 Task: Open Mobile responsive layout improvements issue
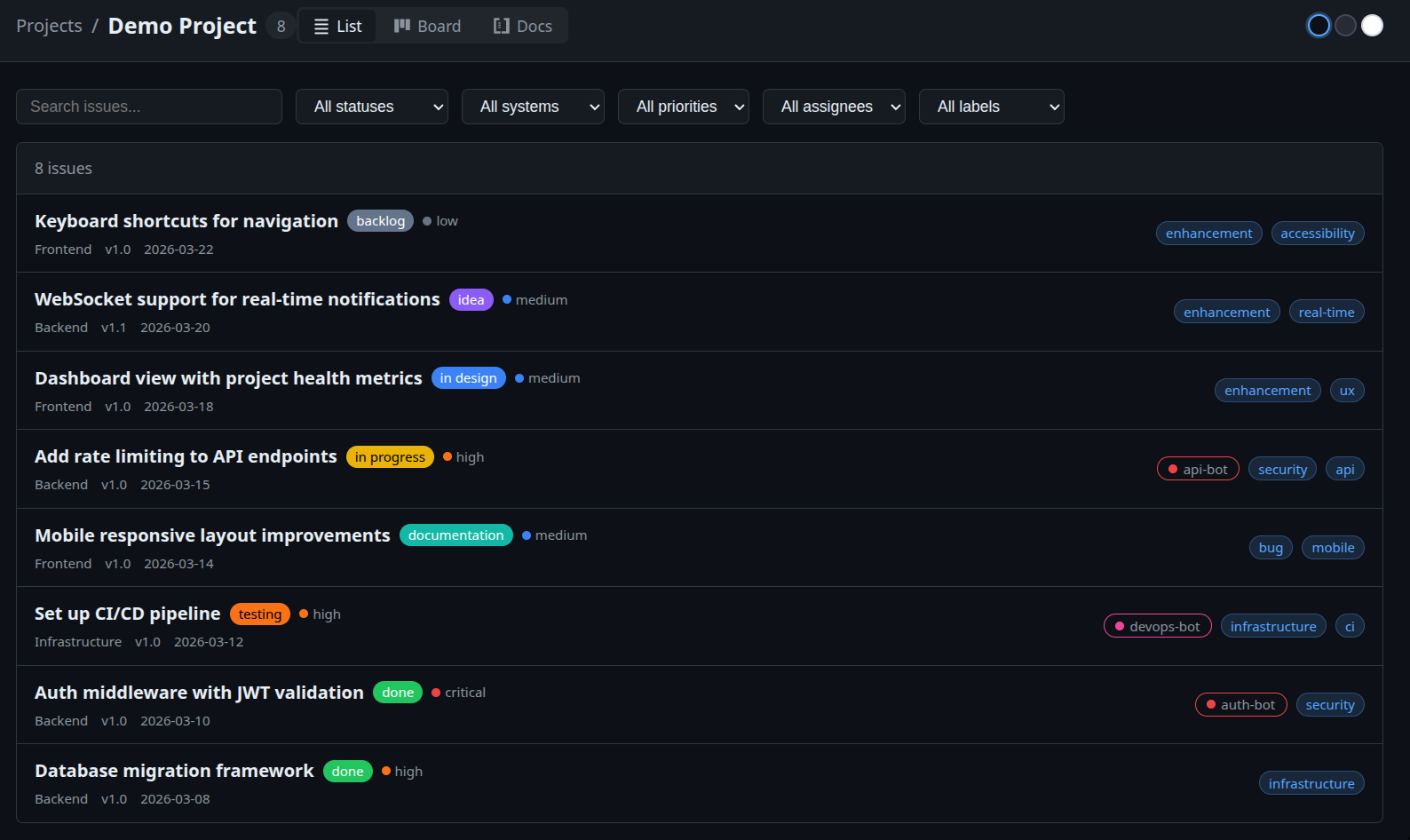pos(212,535)
